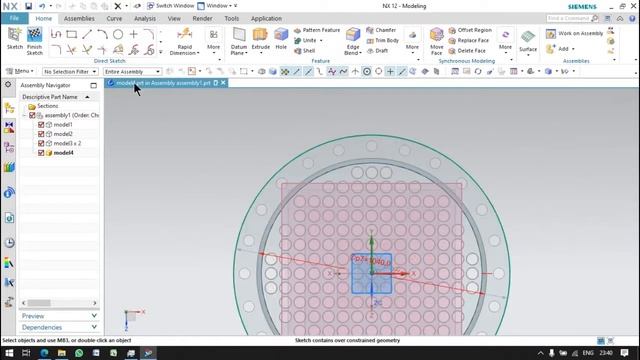Open the No Selection Filter dropdown
This screenshot has height=360, width=640.
pos(70,71)
